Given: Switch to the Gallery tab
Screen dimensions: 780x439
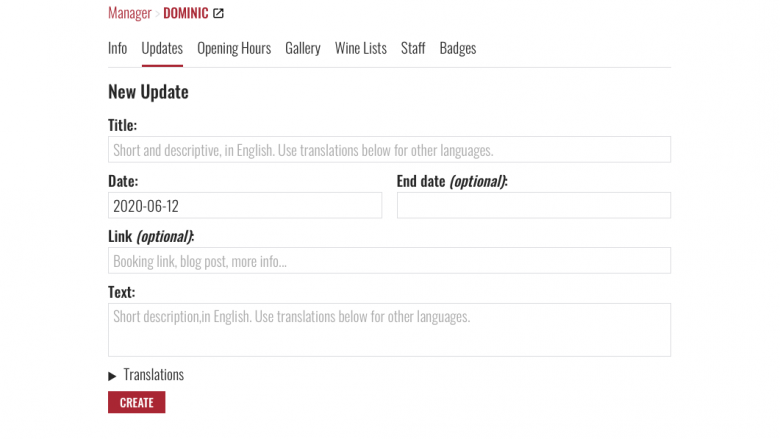Looking at the screenshot, I should tap(302, 48).
